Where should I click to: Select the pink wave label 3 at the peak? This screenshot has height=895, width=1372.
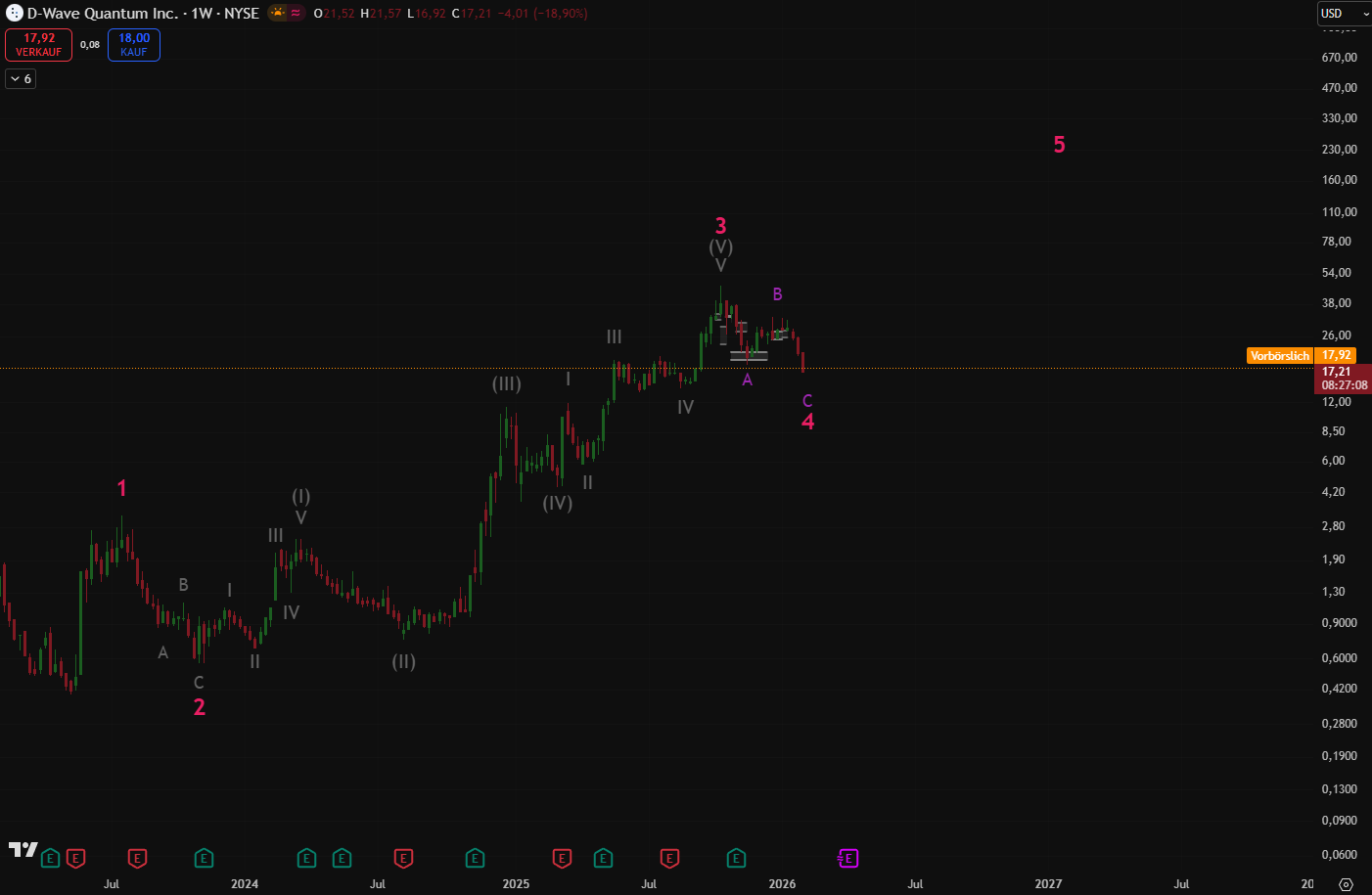click(x=720, y=225)
